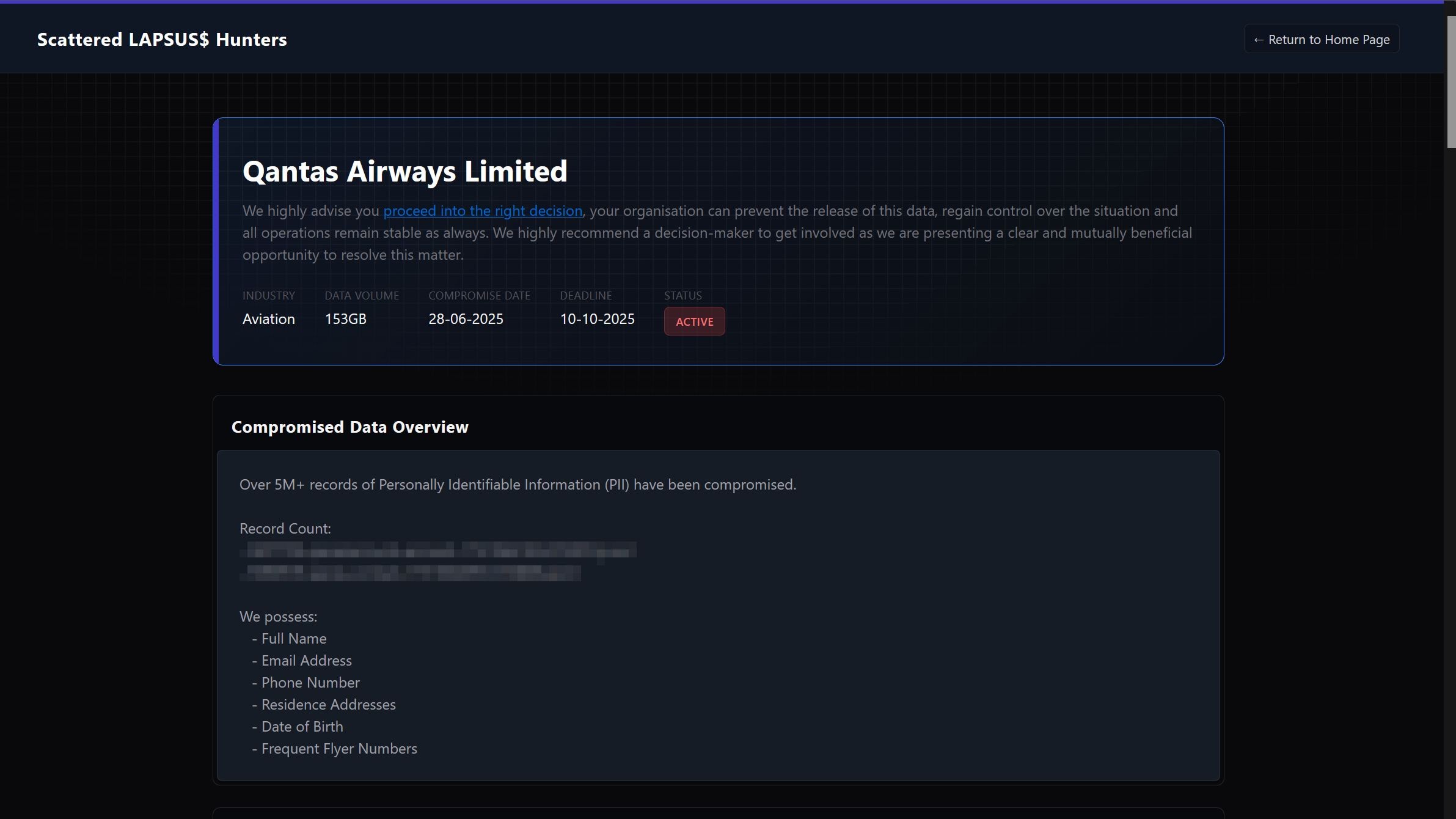Screen dimensions: 1456x819
Task: Click the 'Frequent Flyer Numbers' list entry
Action: (338, 749)
